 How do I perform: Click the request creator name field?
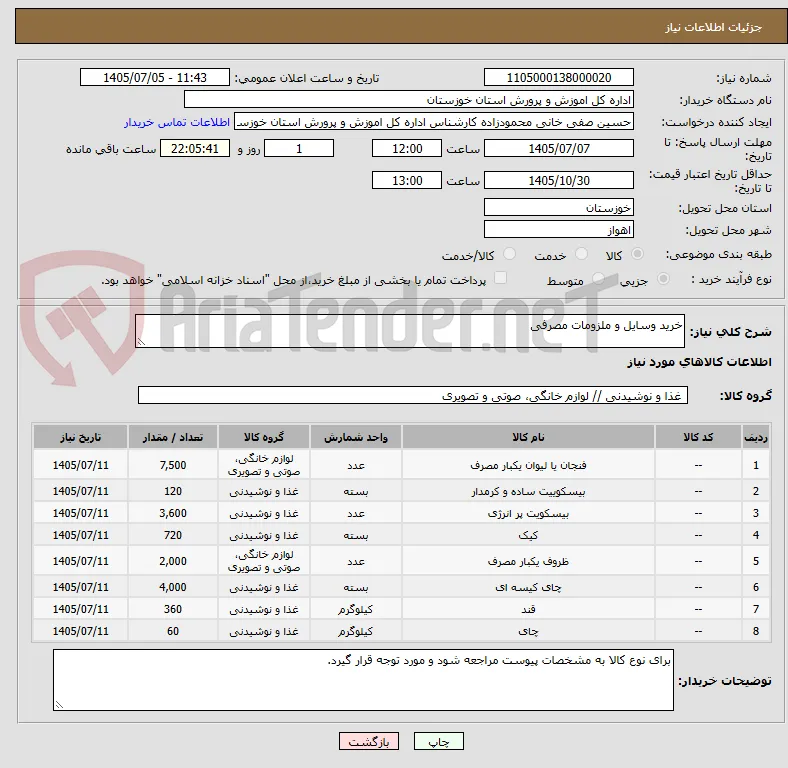434,122
